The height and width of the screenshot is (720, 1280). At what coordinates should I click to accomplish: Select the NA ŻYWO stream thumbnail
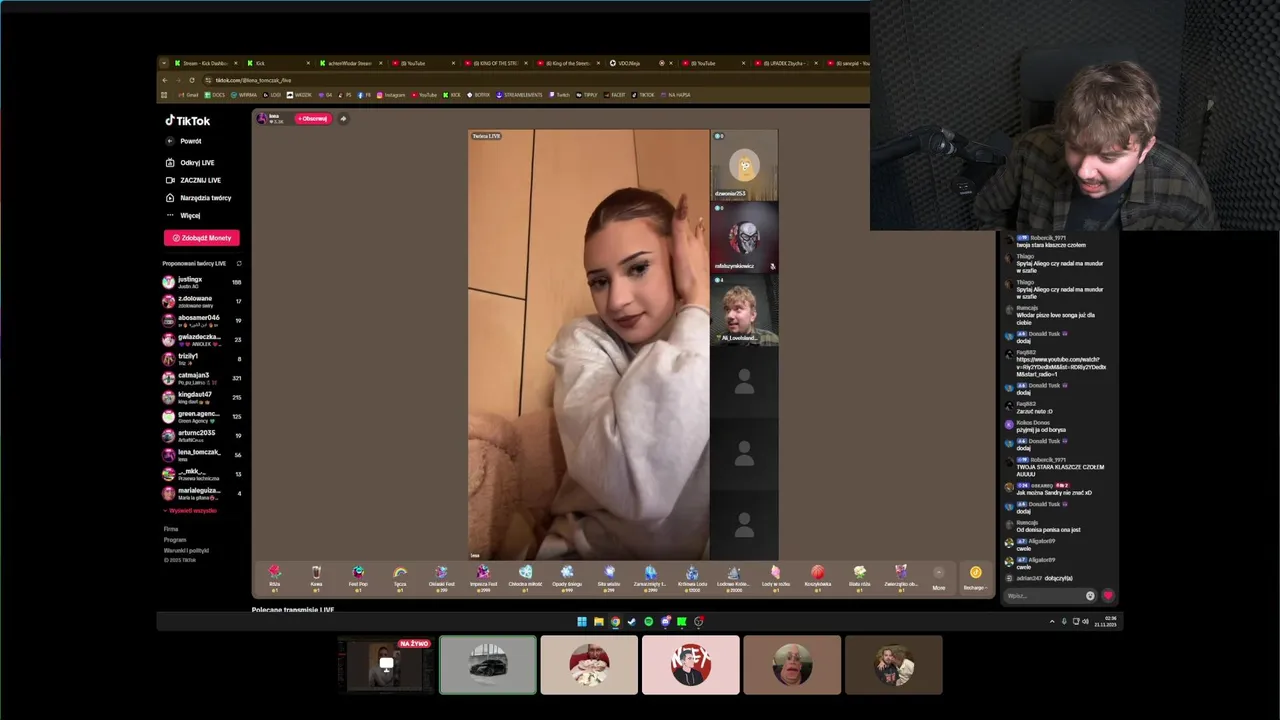[387, 665]
